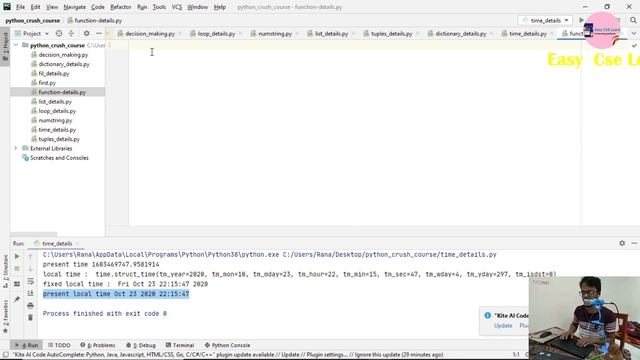Switch to the numstring.py editor tab

click(x=275, y=33)
